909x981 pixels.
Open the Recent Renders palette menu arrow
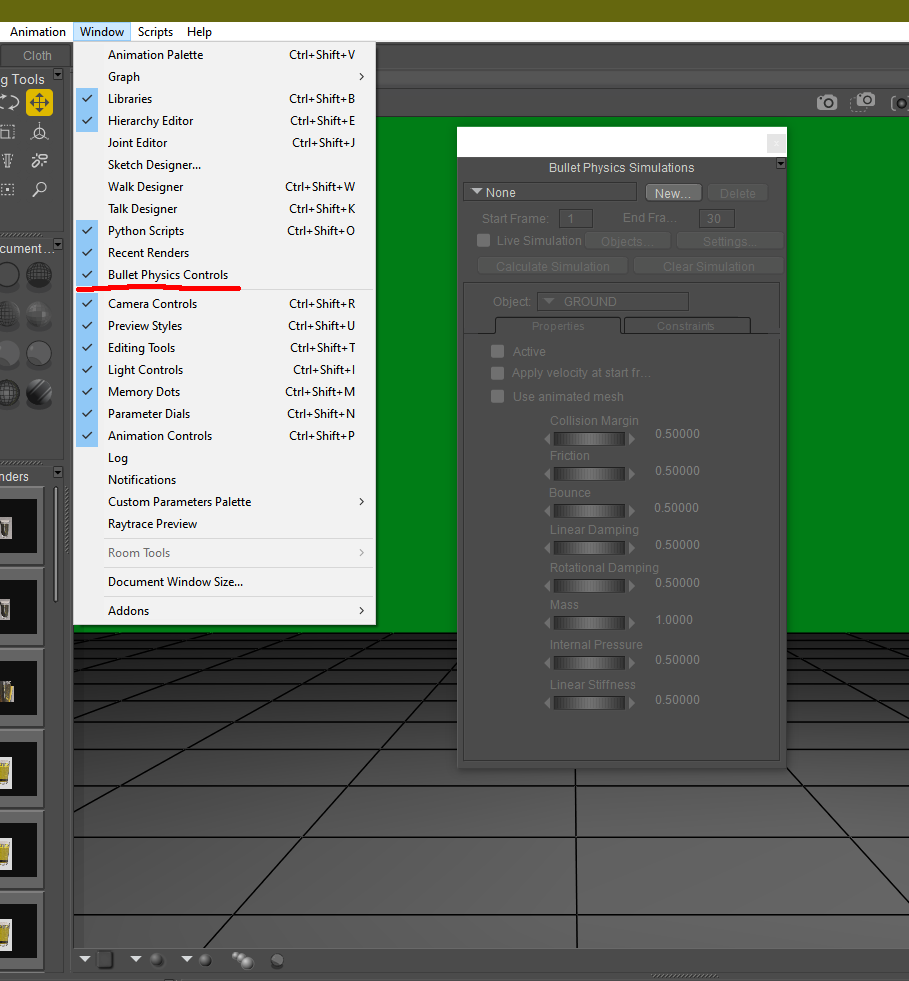(58, 472)
